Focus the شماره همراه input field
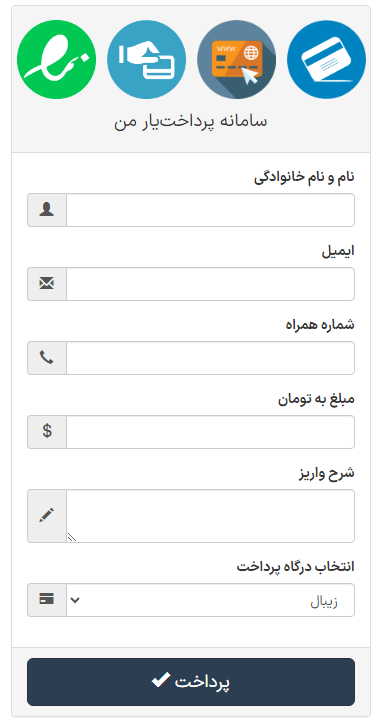The image size is (378, 723). click(211, 358)
